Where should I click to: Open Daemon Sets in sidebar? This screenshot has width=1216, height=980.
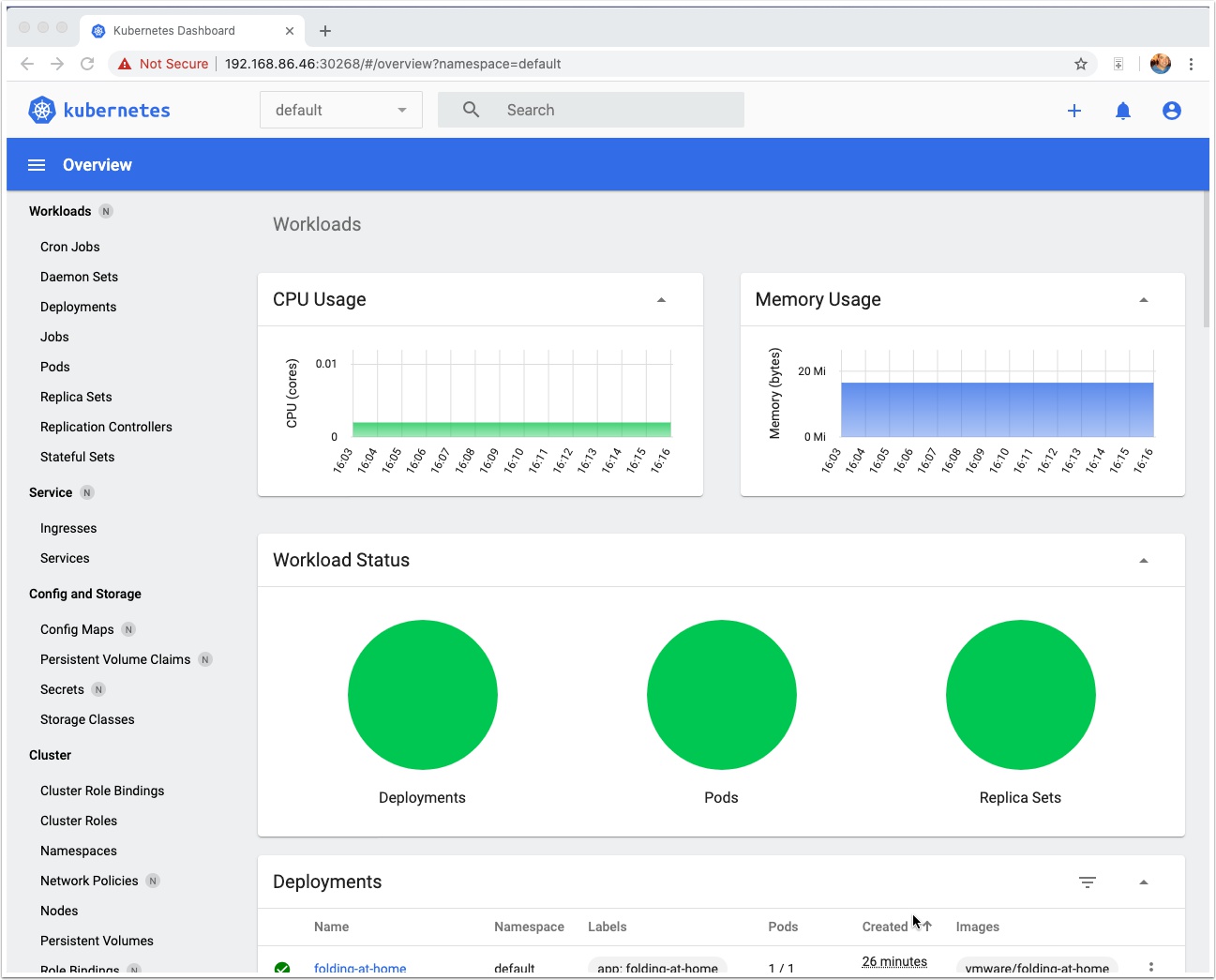pyautogui.click(x=80, y=277)
